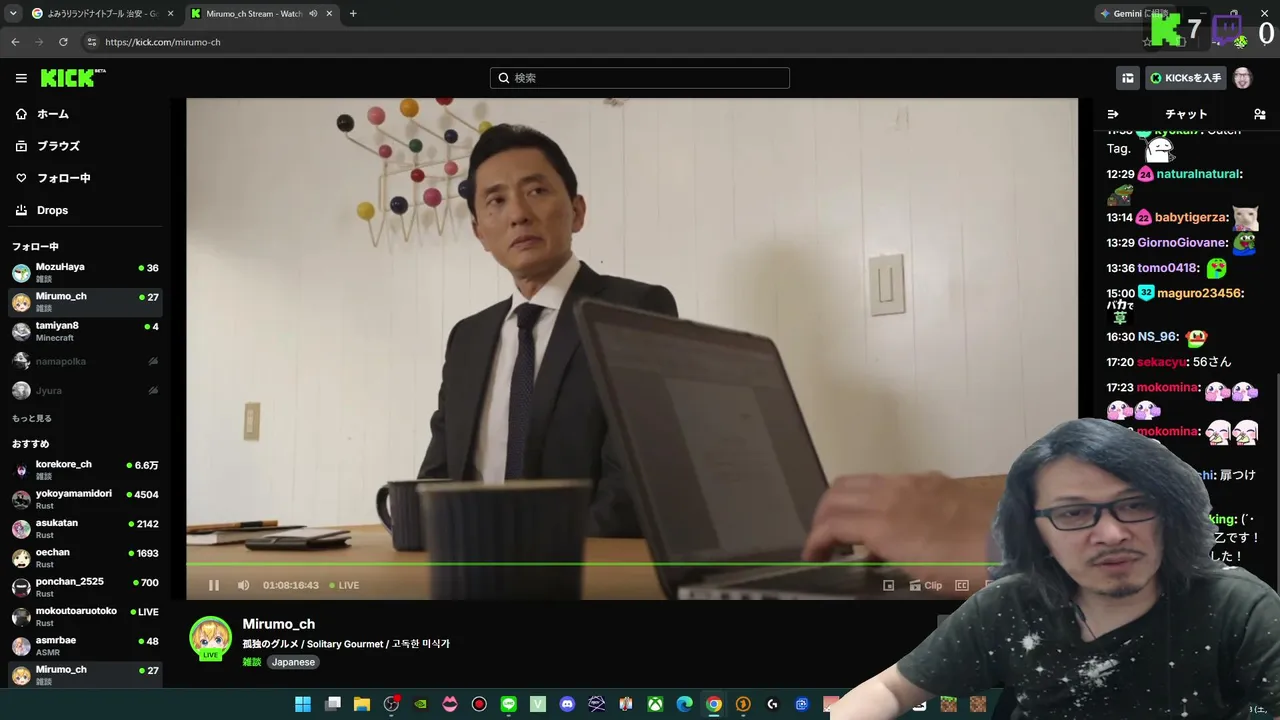Open NVIDIA app from the taskbar

[x=421, y=704]
